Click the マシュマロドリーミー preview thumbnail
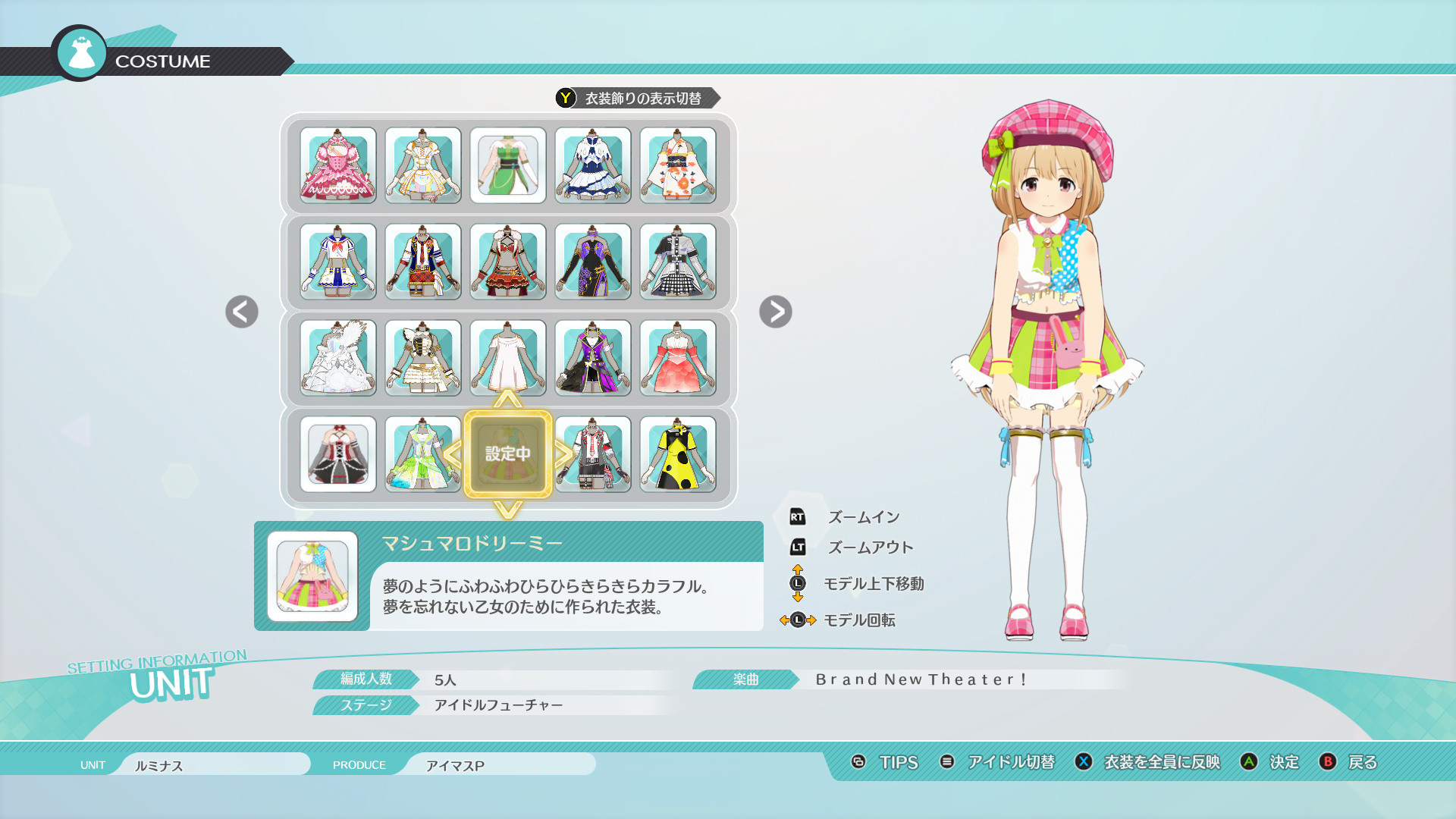Image resolution: width=1456 pixels, height=819 pixels. pos(312,574)
